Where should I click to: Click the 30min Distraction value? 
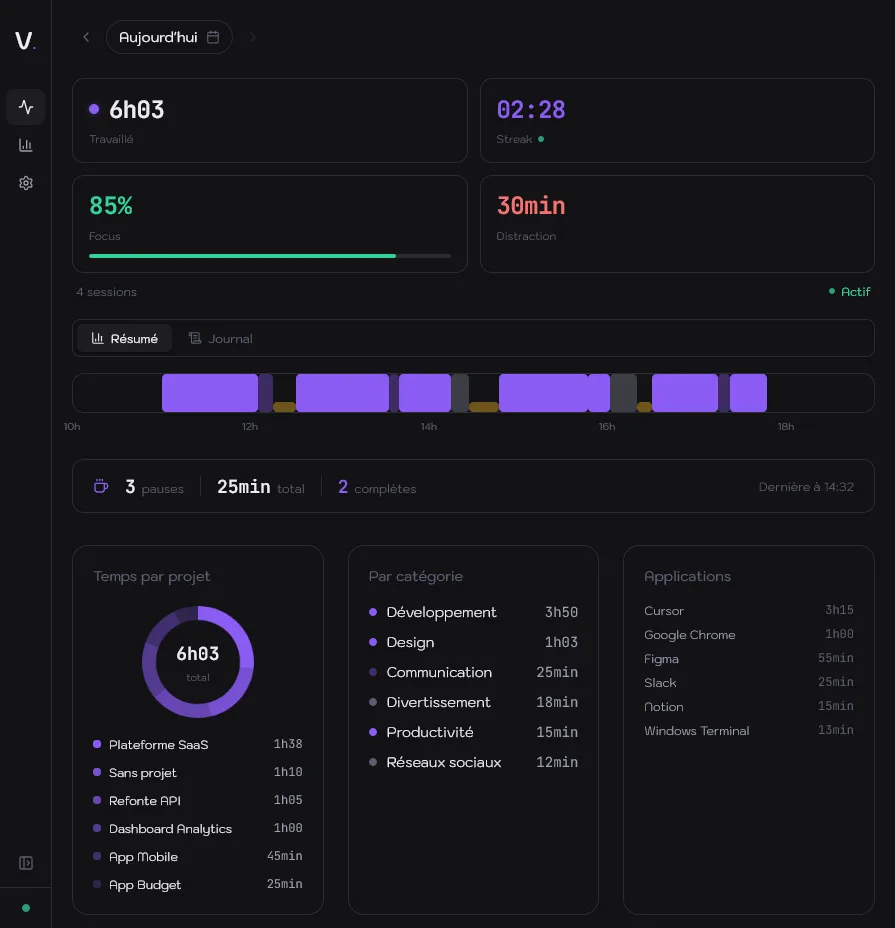tap(531, 206)
